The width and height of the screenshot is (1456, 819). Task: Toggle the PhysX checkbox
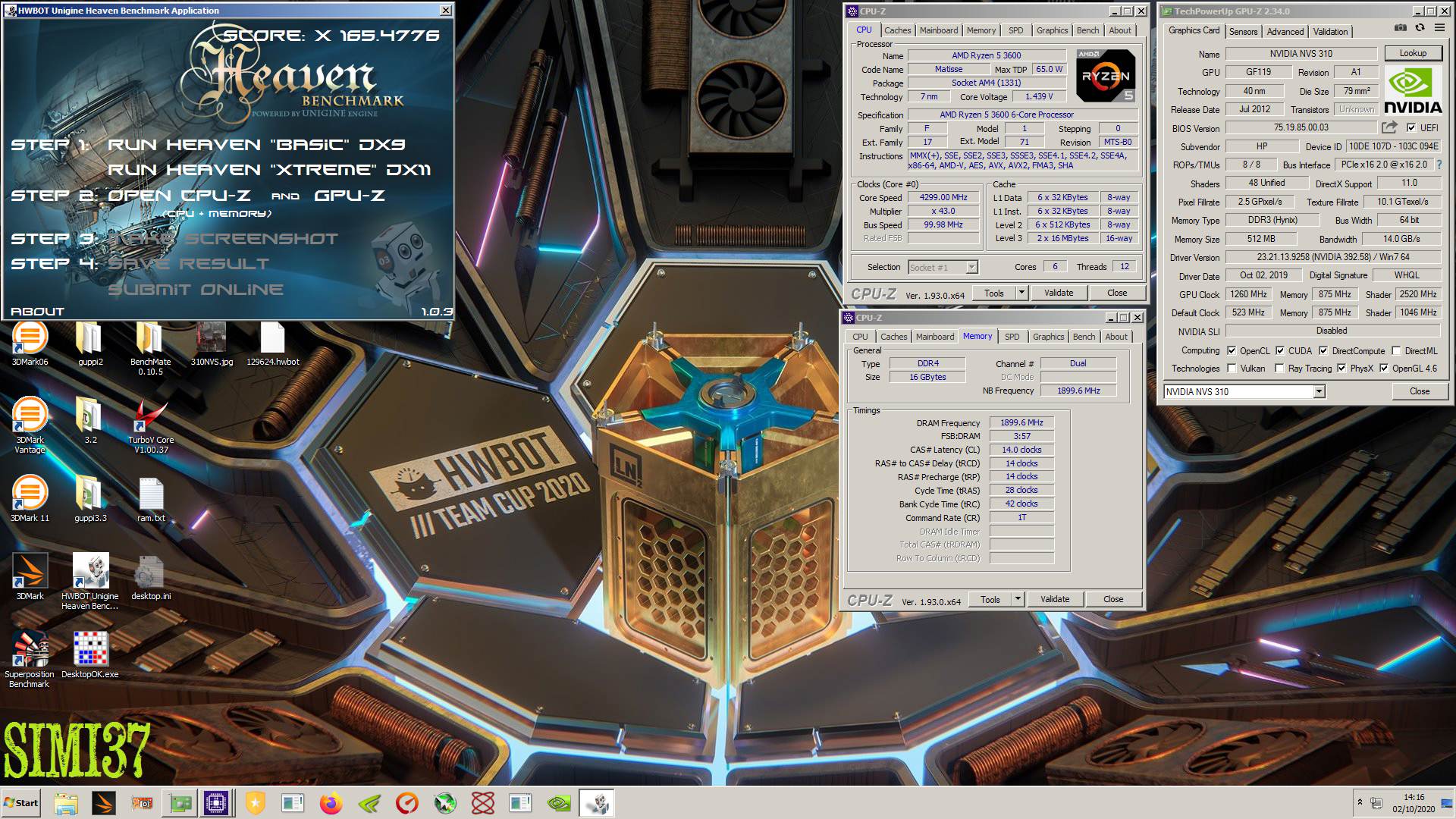(x=1341, y=369)
